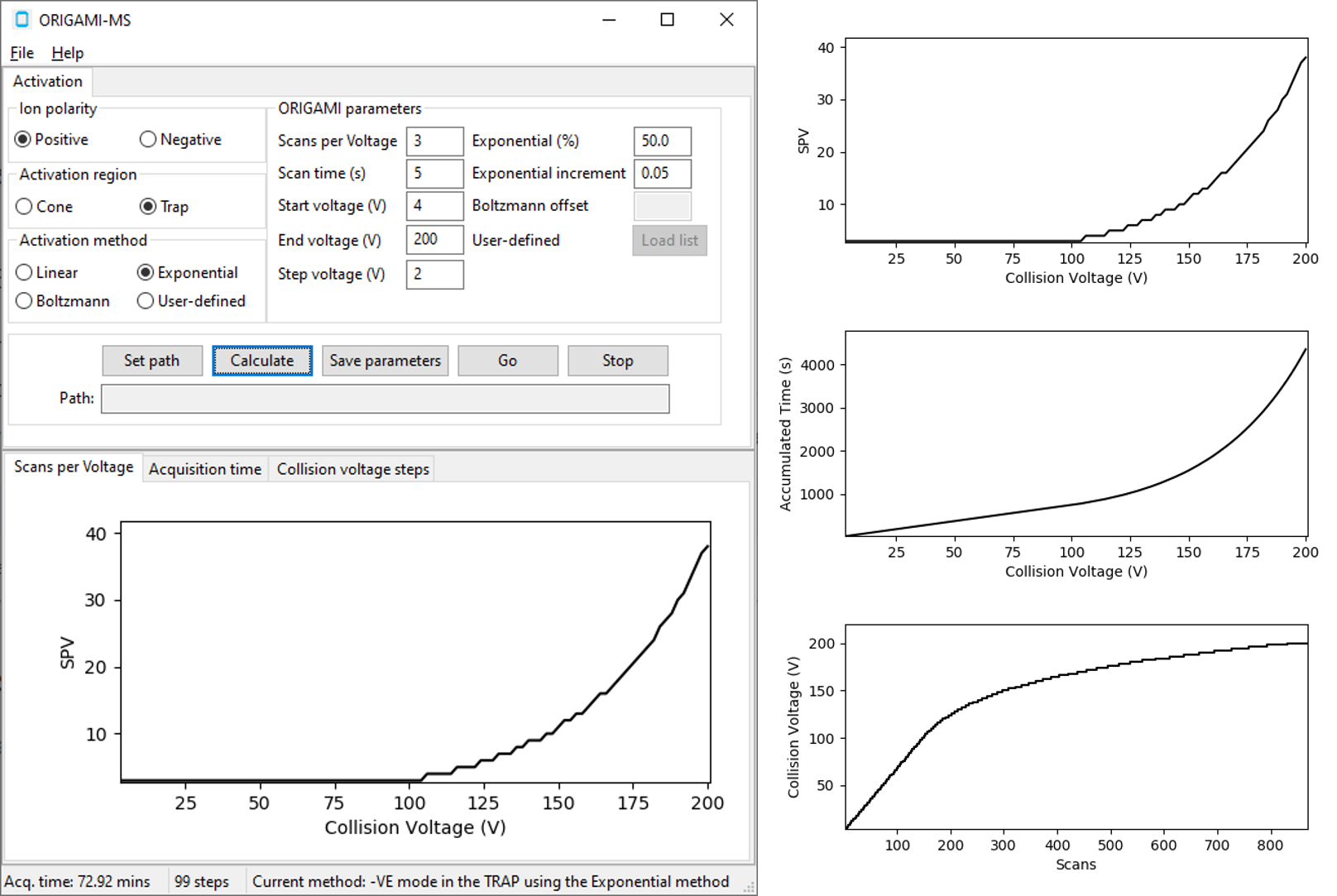The width and height of the screenshot is (1337, 896).
Task: Close the ORIGAMI-MS window
Action: tap(726, 19)
